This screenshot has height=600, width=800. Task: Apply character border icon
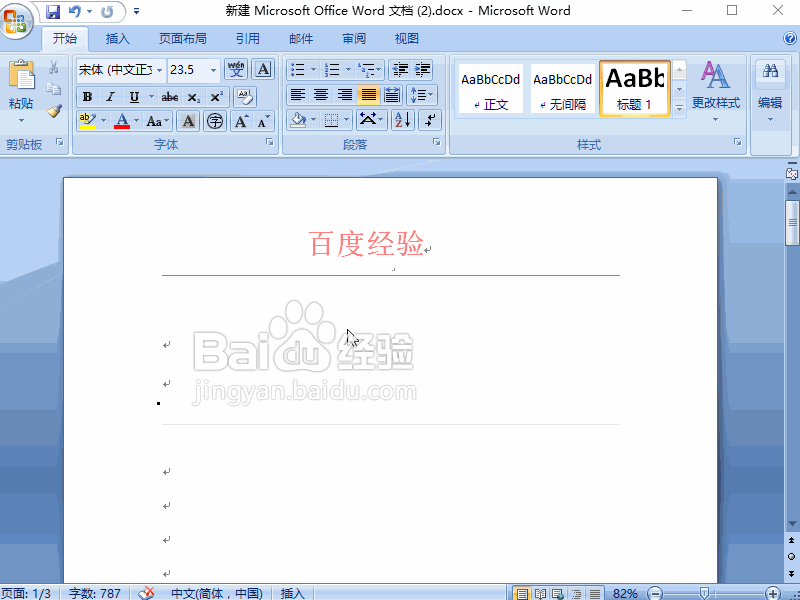click(263, 69)
